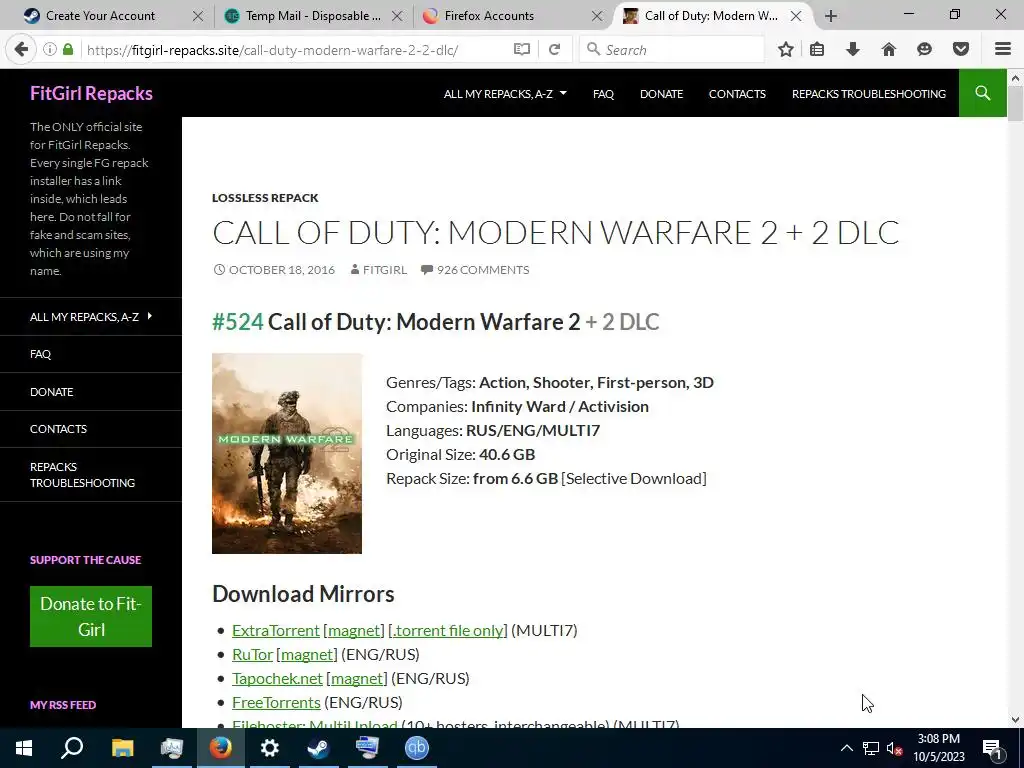
Task: Open FAQ in the left sidebar
Action: click(40, 354)
